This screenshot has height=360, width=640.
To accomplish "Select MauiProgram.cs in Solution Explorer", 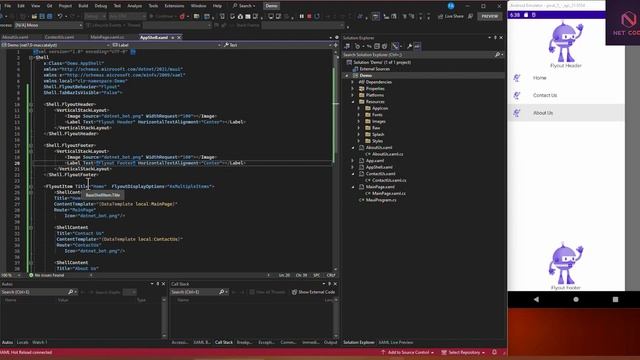I will coord(380,200).
